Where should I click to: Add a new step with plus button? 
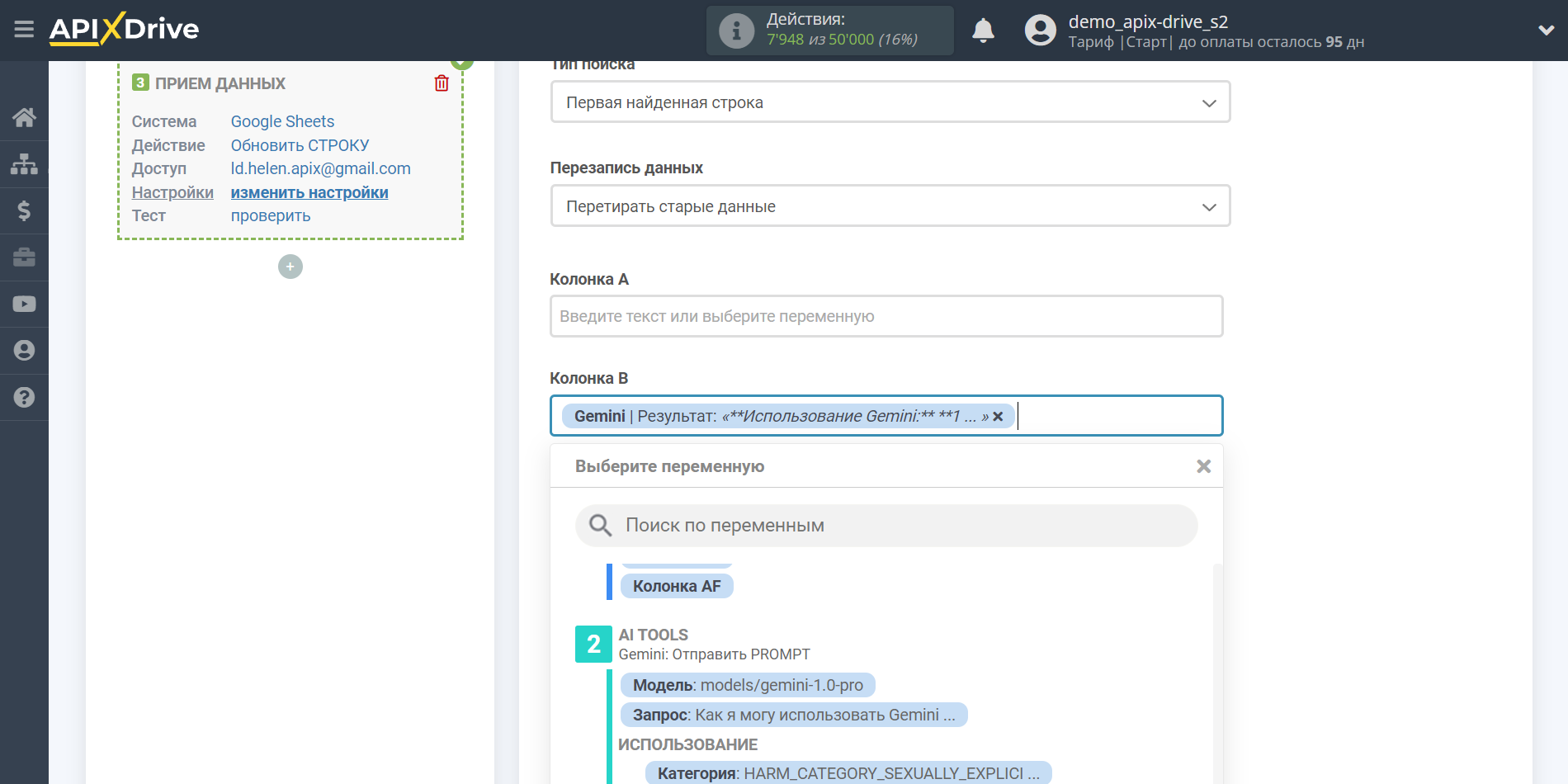click(x=290, y=267)
